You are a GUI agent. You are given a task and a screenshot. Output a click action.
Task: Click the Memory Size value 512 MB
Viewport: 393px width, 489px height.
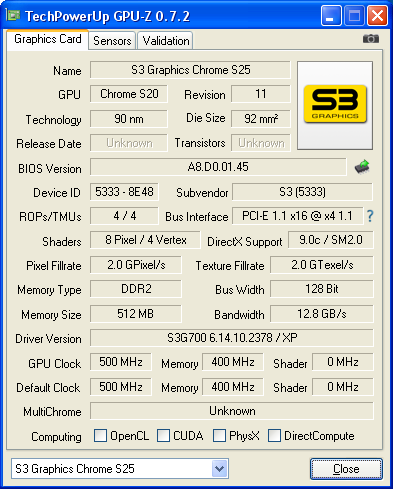136,314
